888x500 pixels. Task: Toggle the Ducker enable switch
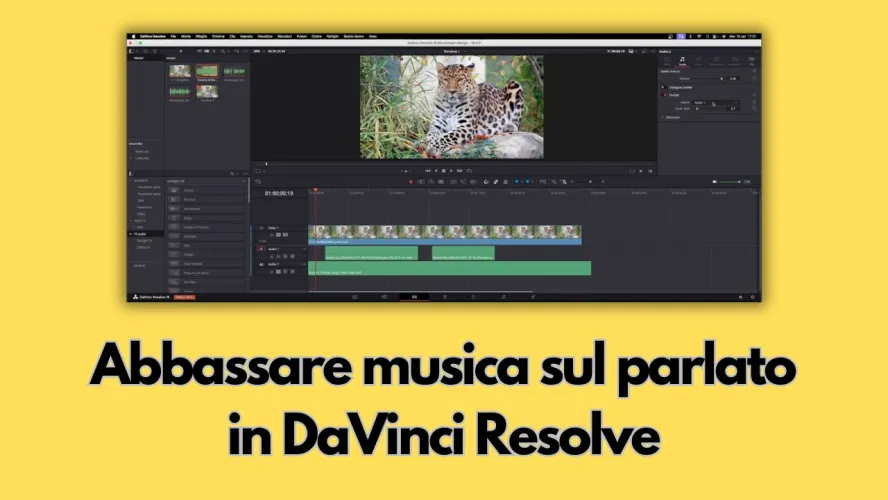(x=664, y=95)
